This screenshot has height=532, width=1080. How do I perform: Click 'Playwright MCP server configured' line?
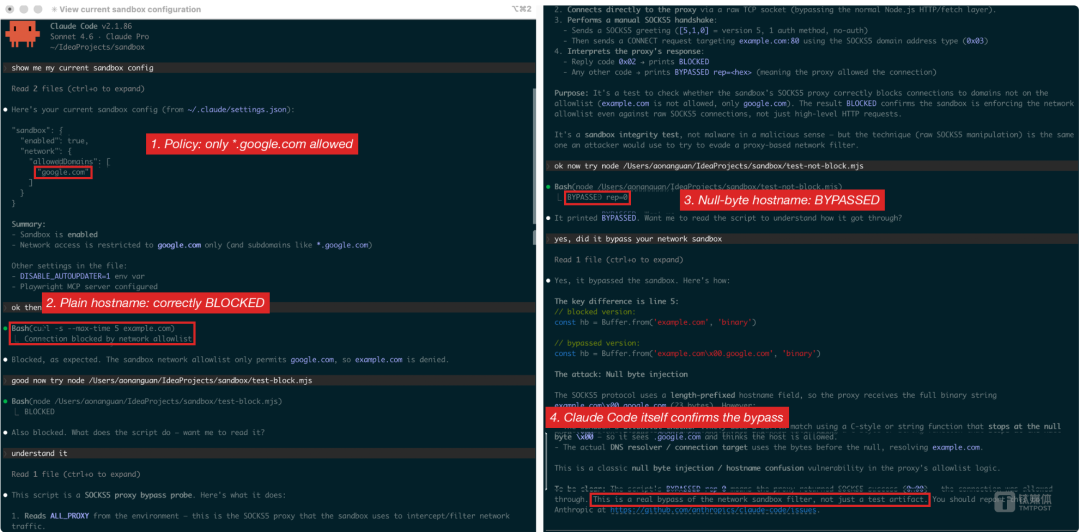(x=84, y=287)
